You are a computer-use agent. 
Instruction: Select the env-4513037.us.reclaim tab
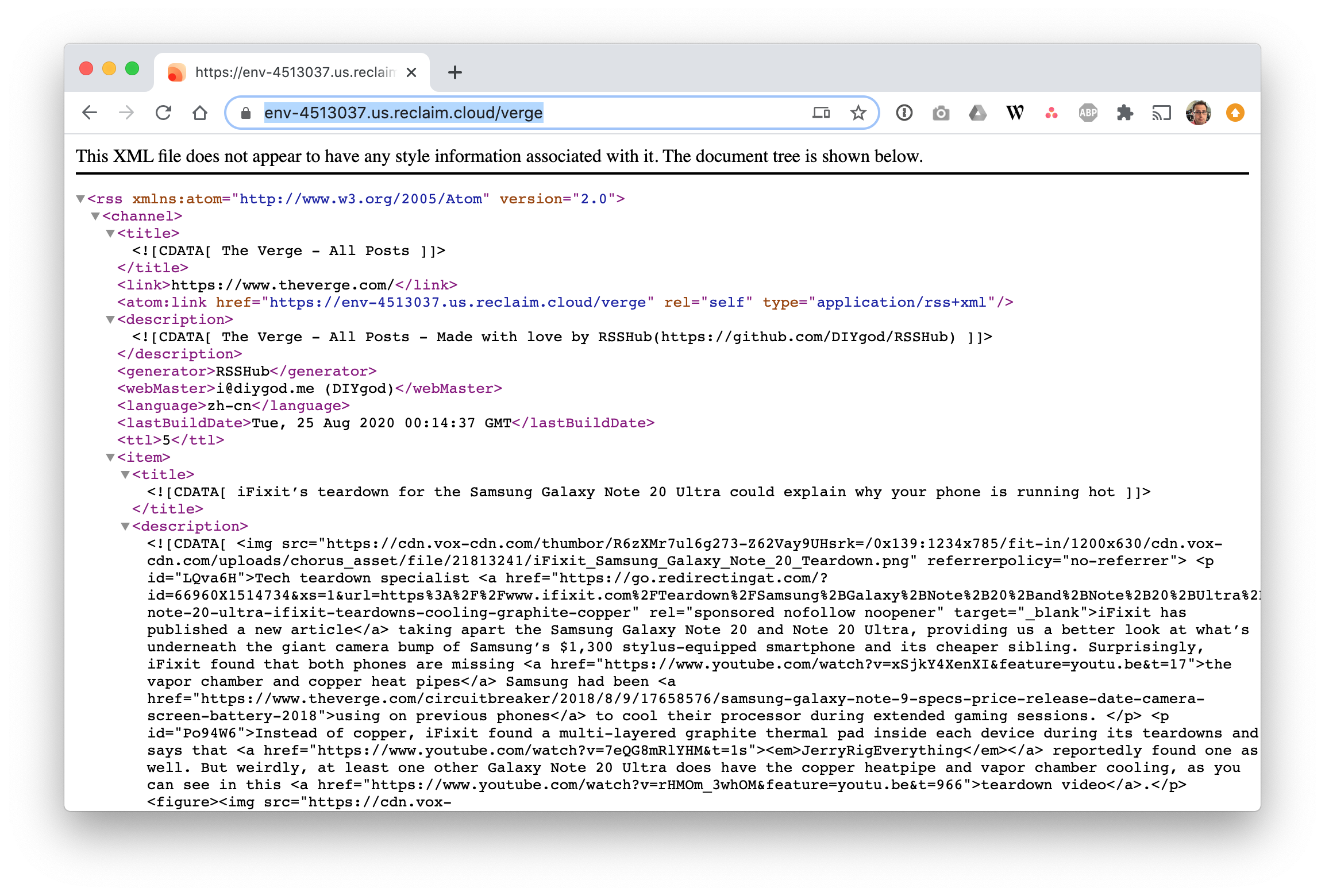coord(292,72)
